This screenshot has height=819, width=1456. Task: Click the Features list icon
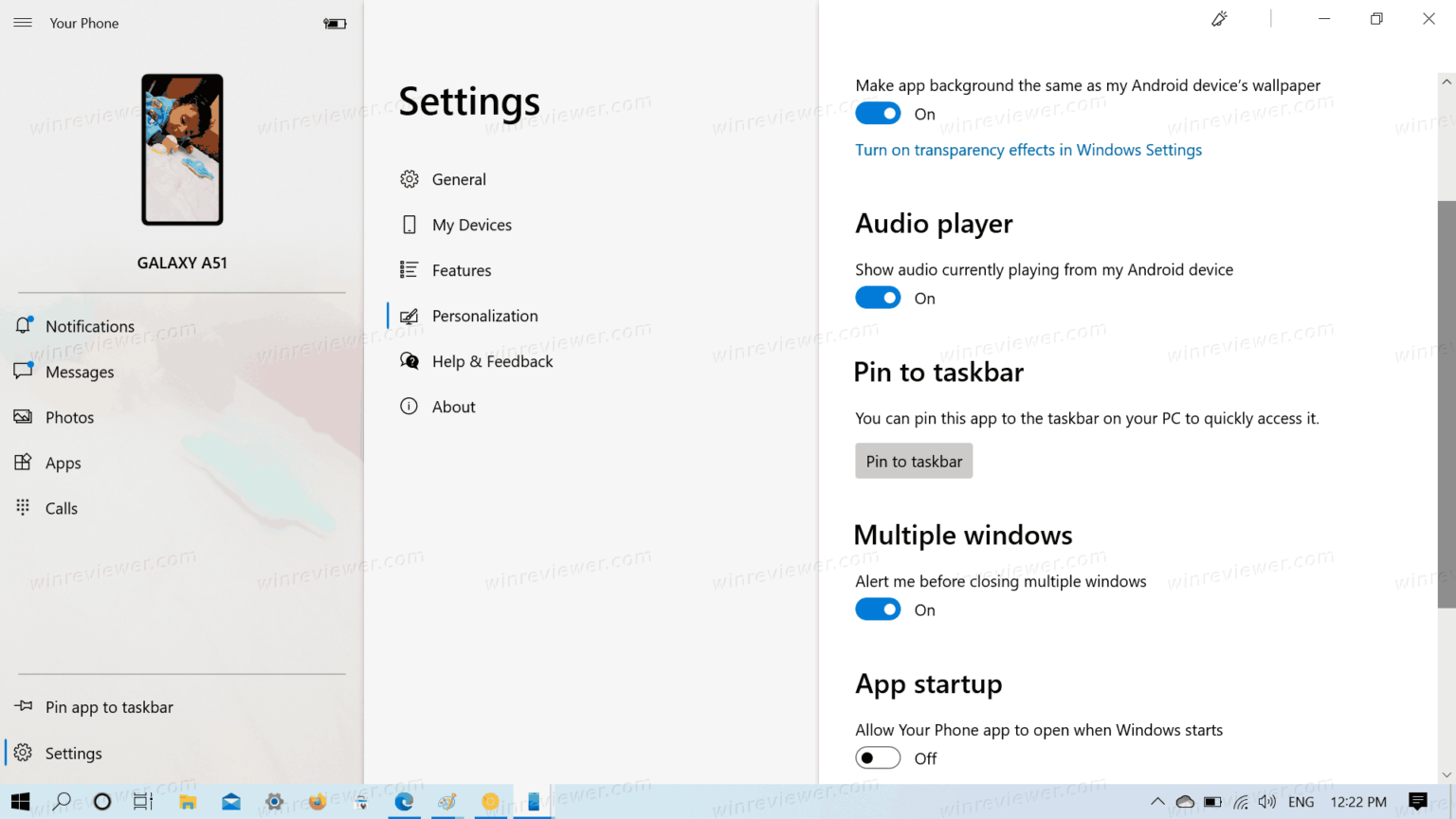point(409,270)
